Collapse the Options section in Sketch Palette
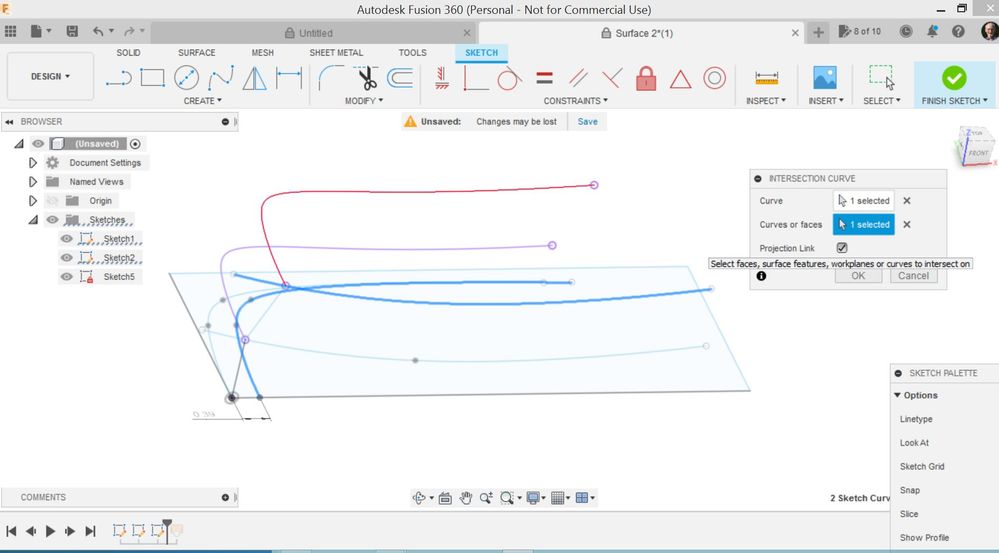999x553 pixels. tap(897, 396)
